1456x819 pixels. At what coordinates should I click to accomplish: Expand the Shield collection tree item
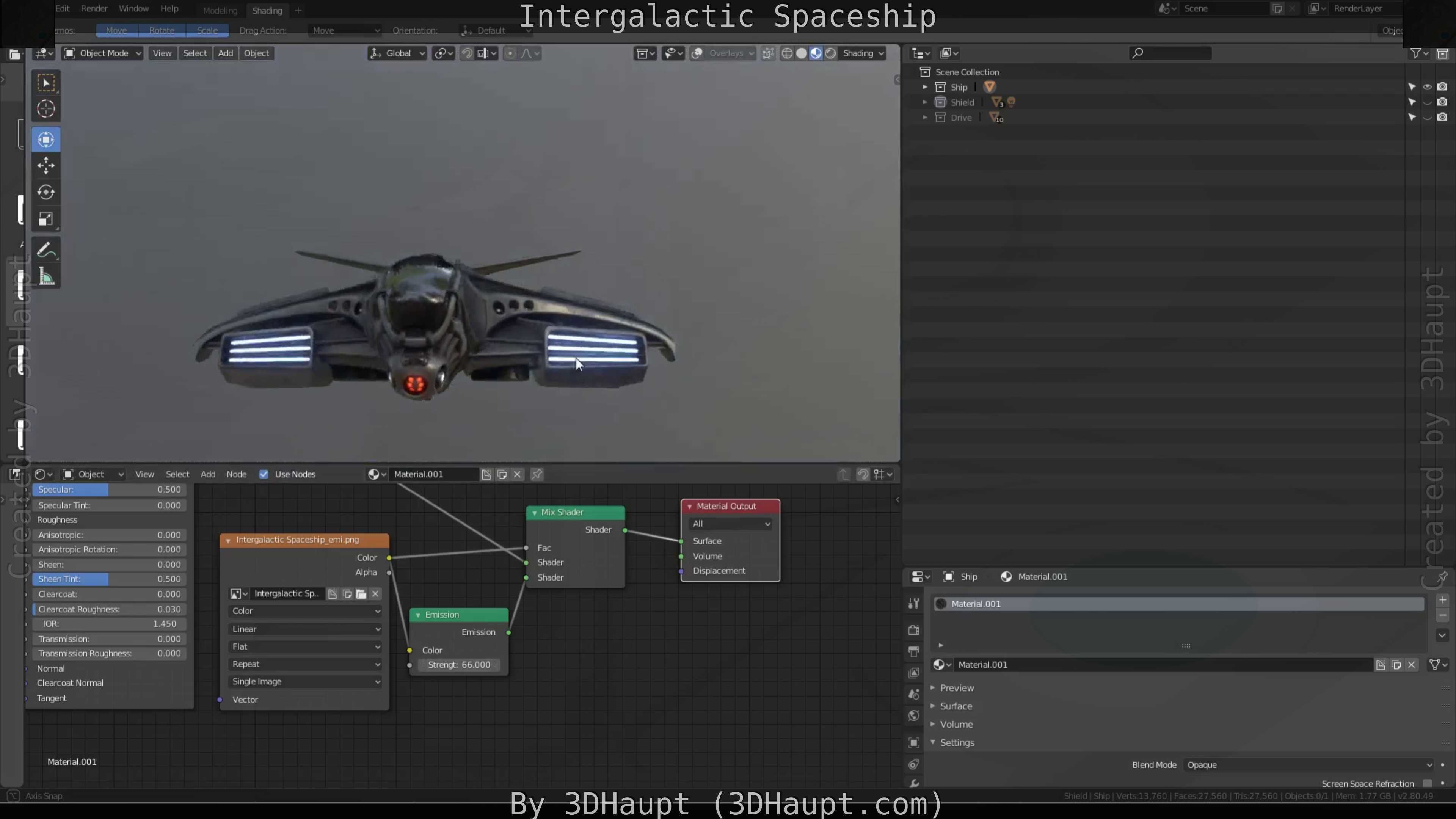pyautogui.click(x=925, y=102)
